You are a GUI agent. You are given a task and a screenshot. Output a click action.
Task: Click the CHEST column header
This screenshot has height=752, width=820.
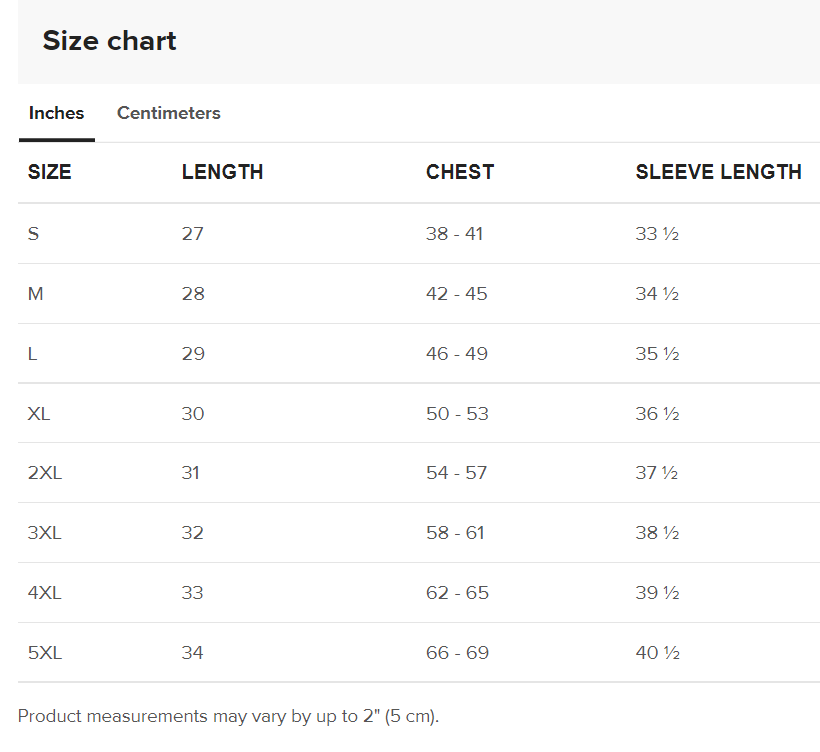tap(460, 172)
